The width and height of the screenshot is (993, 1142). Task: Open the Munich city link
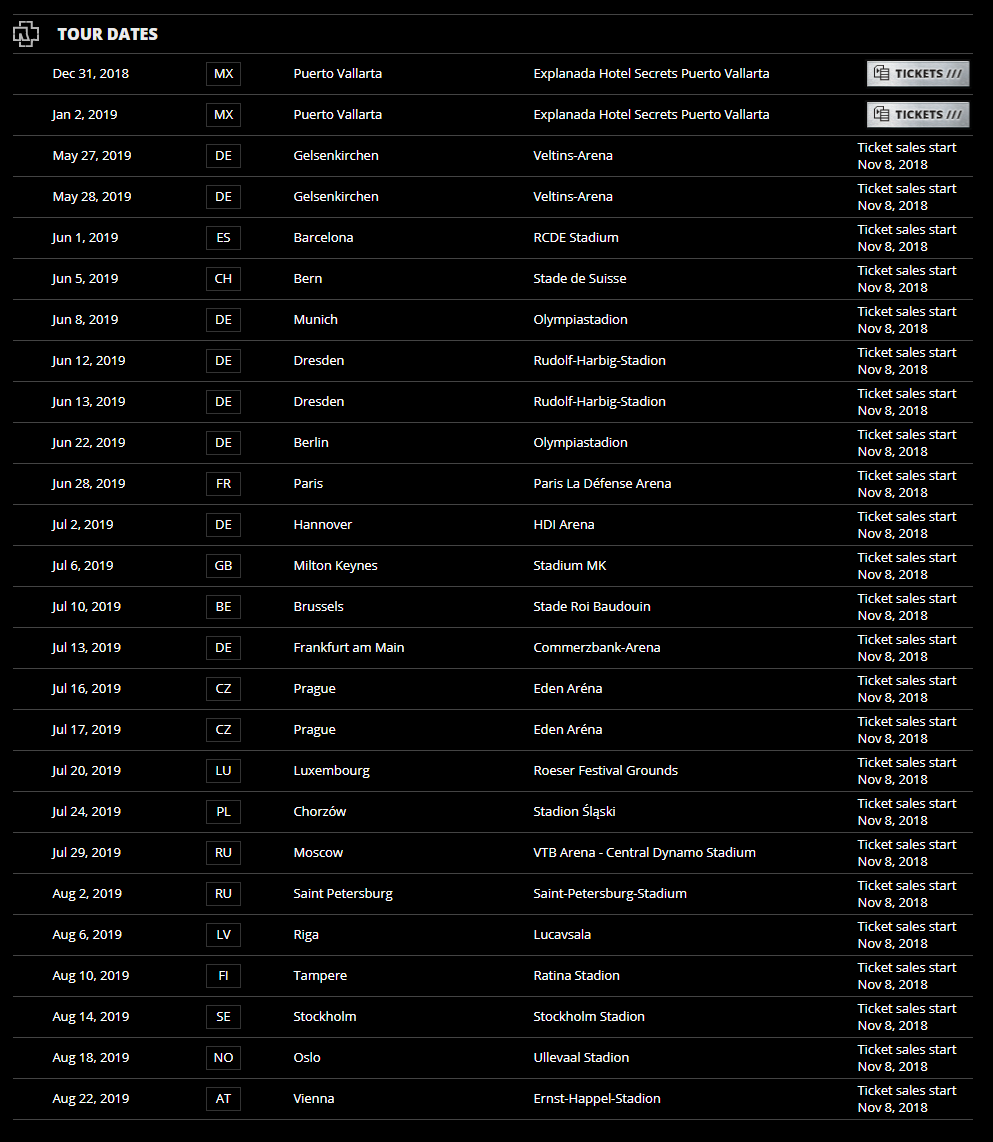pyautogui.click(x=315, y=320)
